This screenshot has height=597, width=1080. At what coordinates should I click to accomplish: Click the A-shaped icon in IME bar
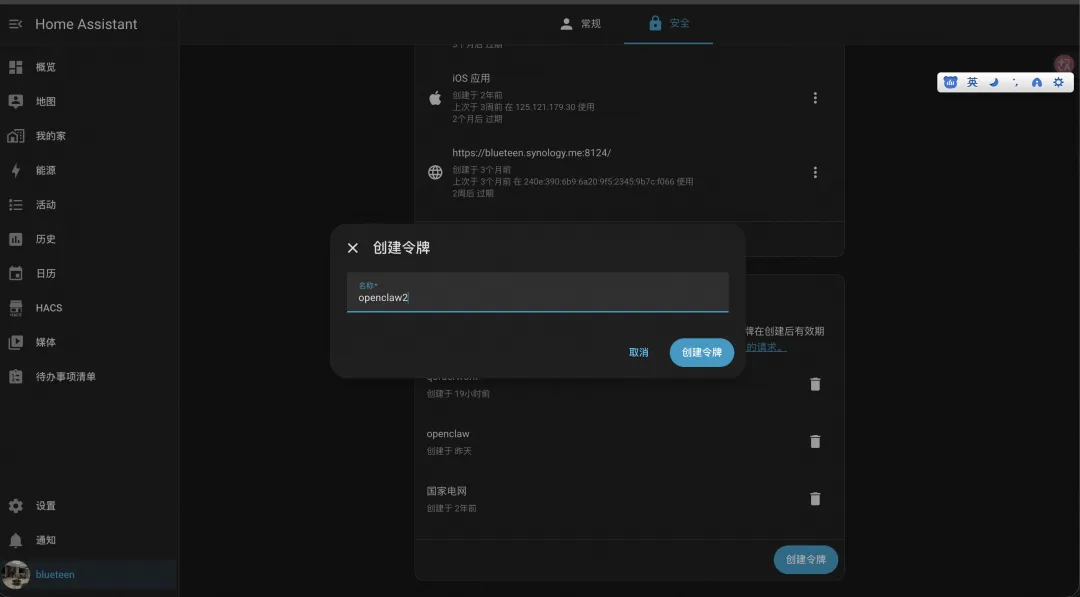[1037, 83]
